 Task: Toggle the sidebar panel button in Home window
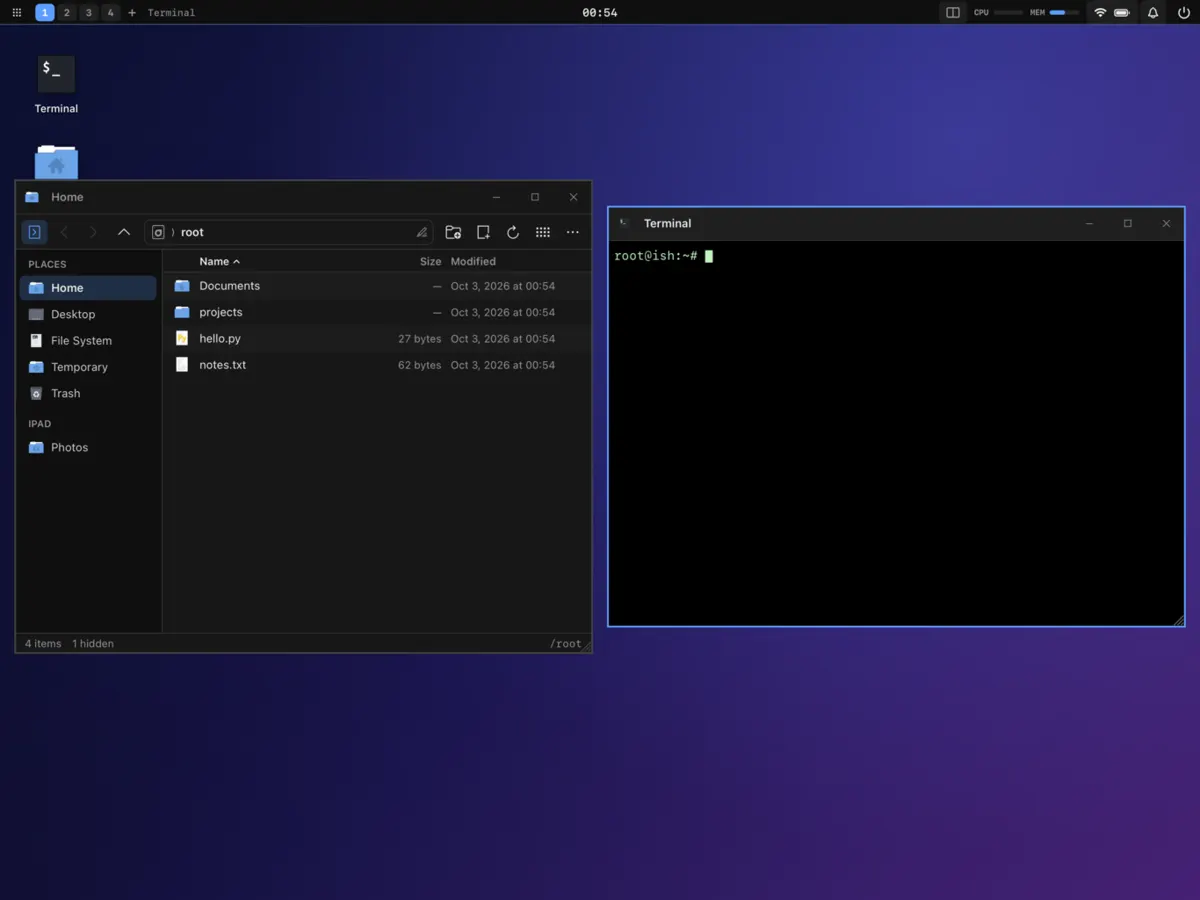click(34, 232)
